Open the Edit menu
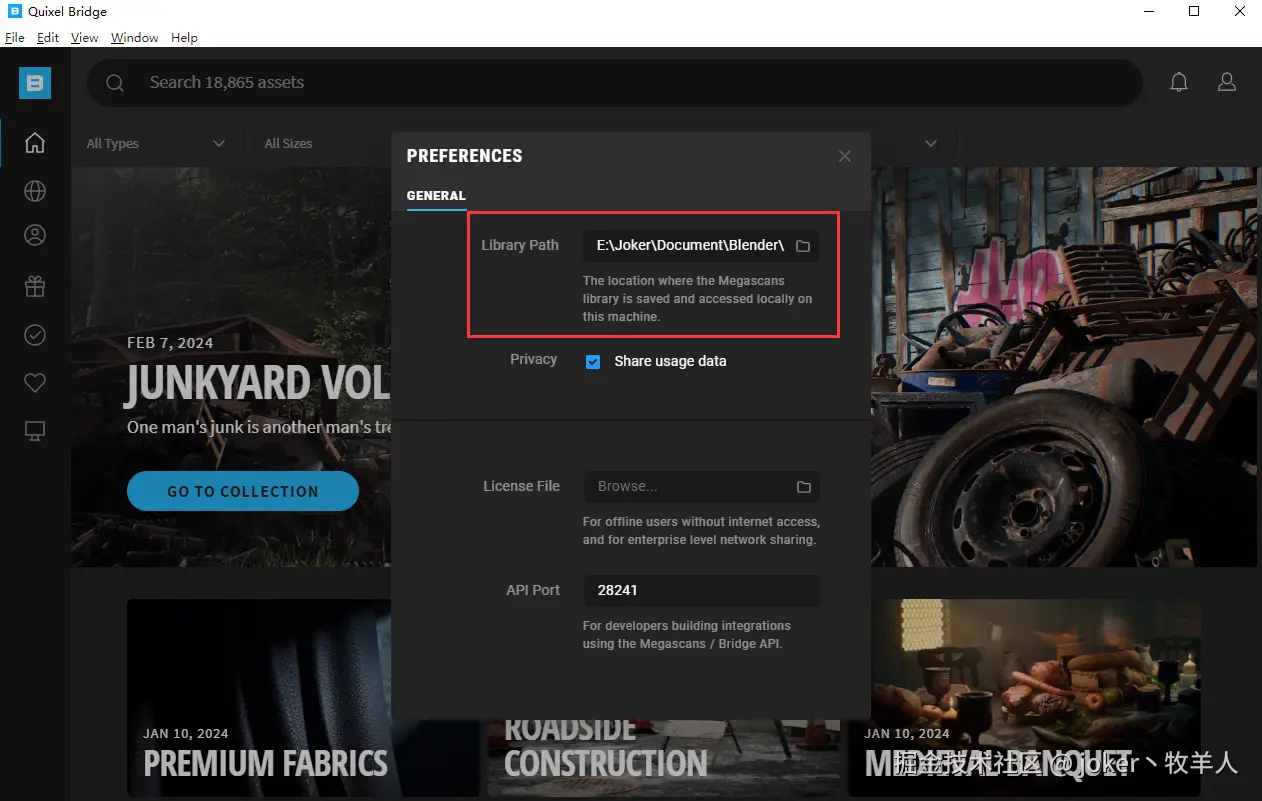The image size is (1262, 801). [x=48, y=37]
